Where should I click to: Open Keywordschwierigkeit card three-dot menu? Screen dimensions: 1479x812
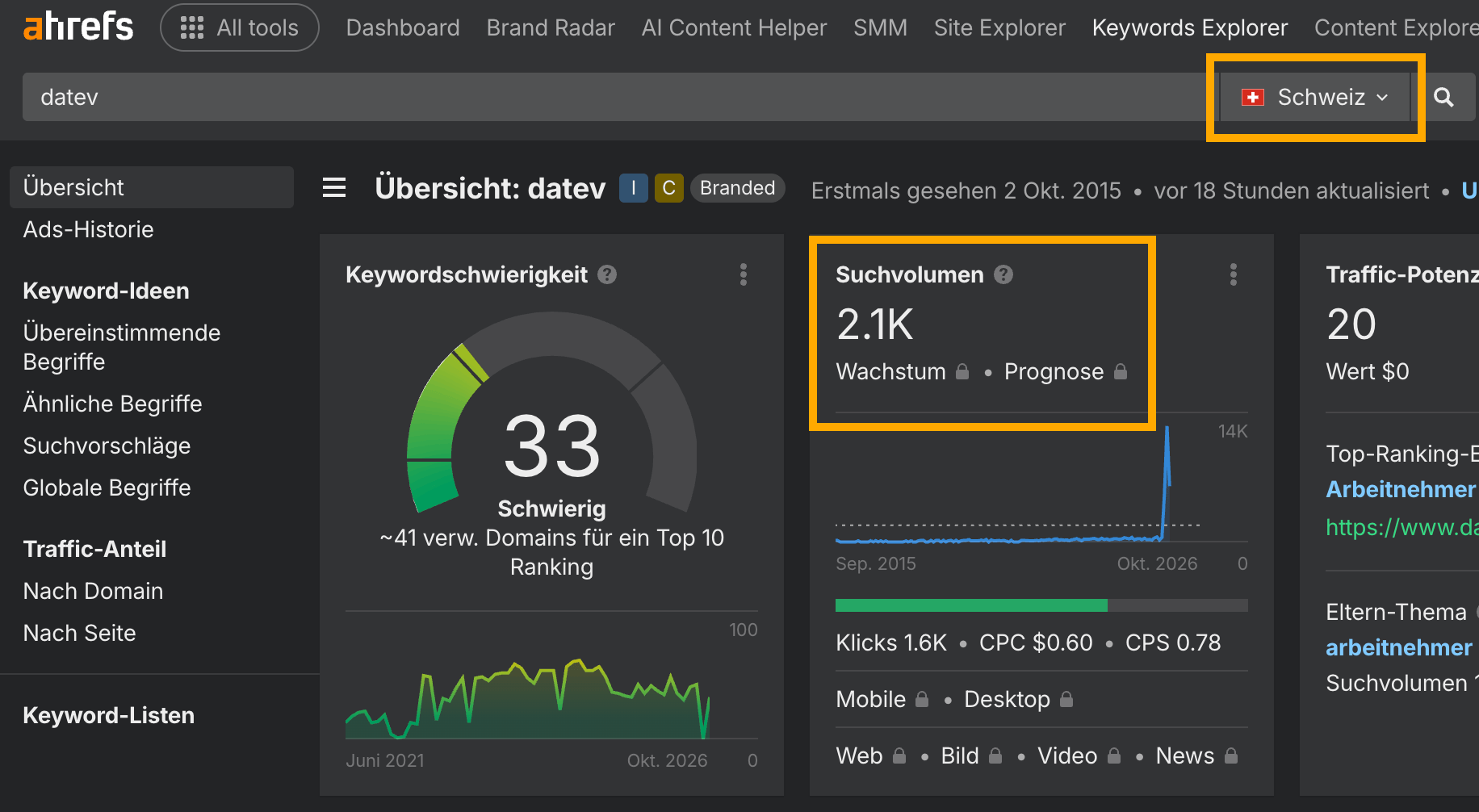coord(744,274)
